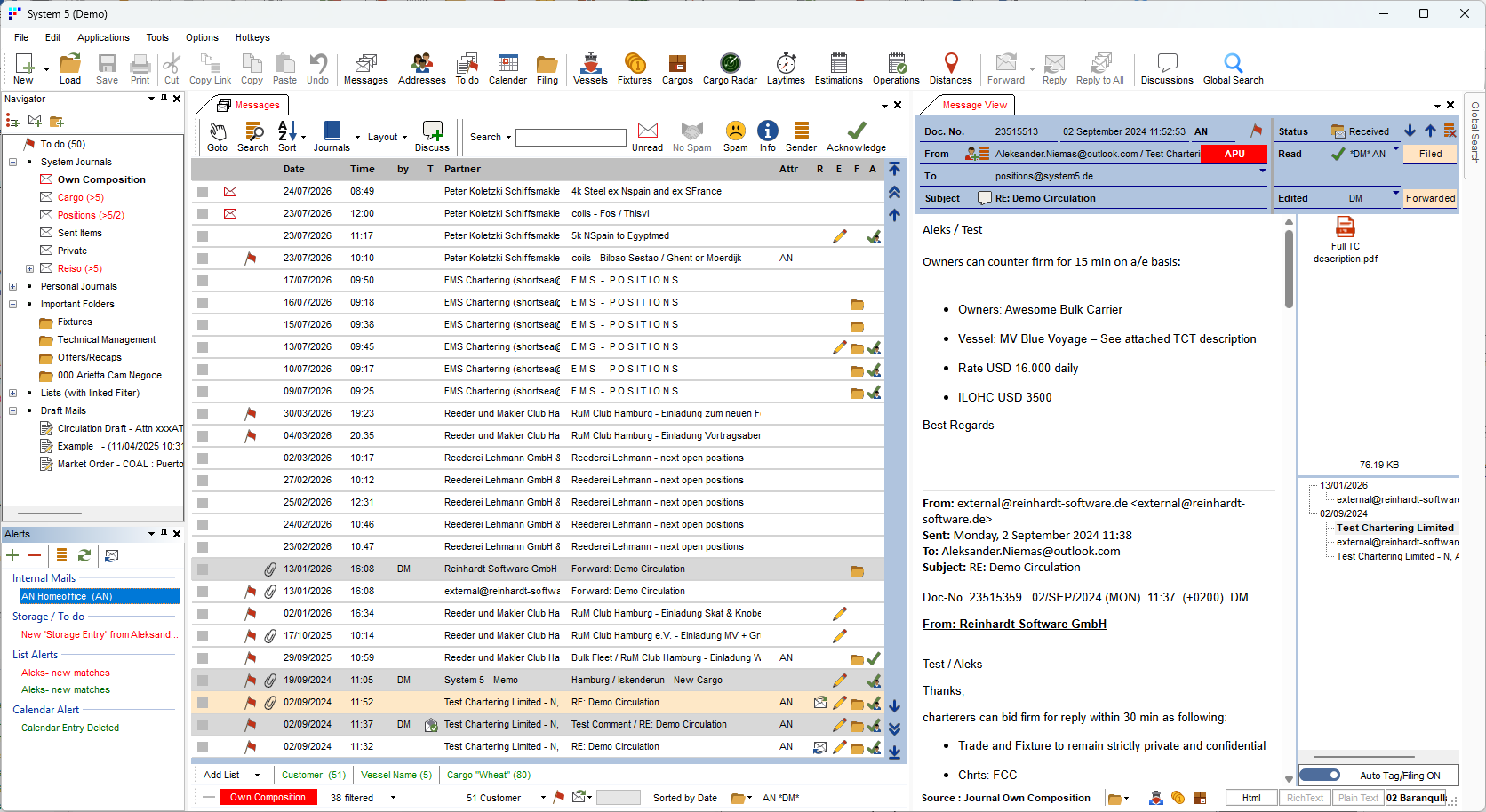This screenshot has height=812, width=1486.
Task: Switch to the Html view tab
Action: 1251,798
